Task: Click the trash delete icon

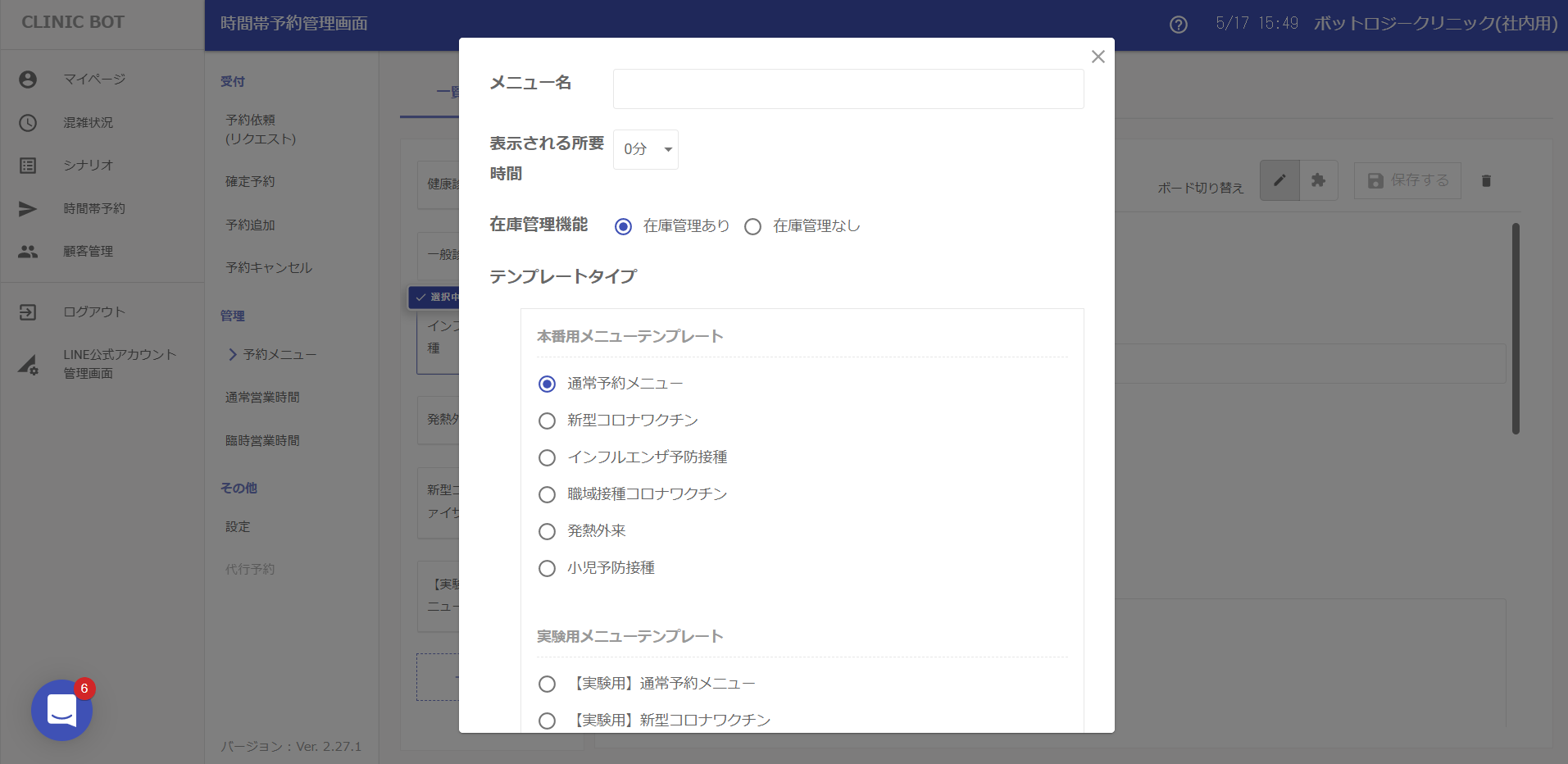Action: [x=1486, y=181]
